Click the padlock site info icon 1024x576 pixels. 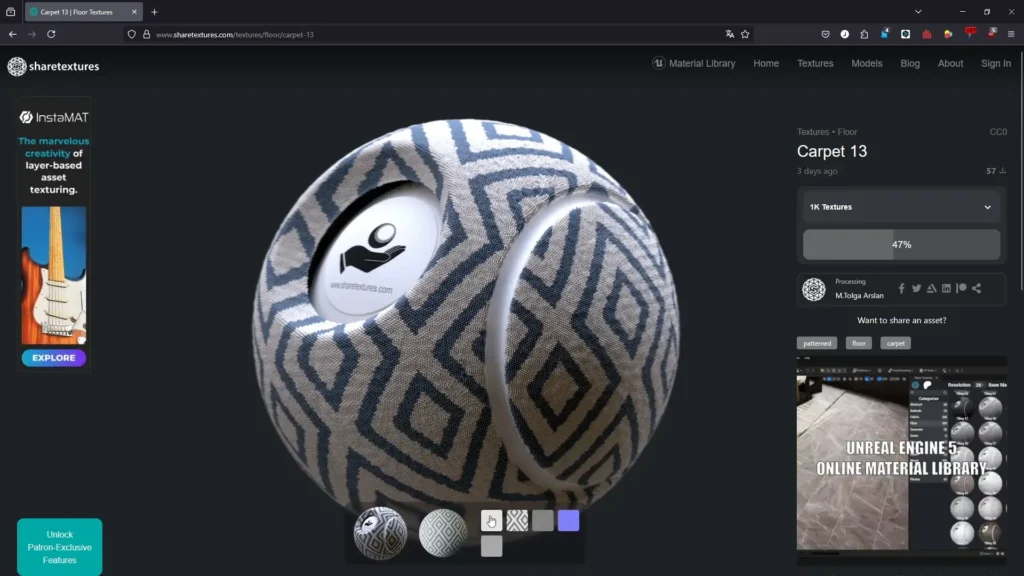[146, 35]
